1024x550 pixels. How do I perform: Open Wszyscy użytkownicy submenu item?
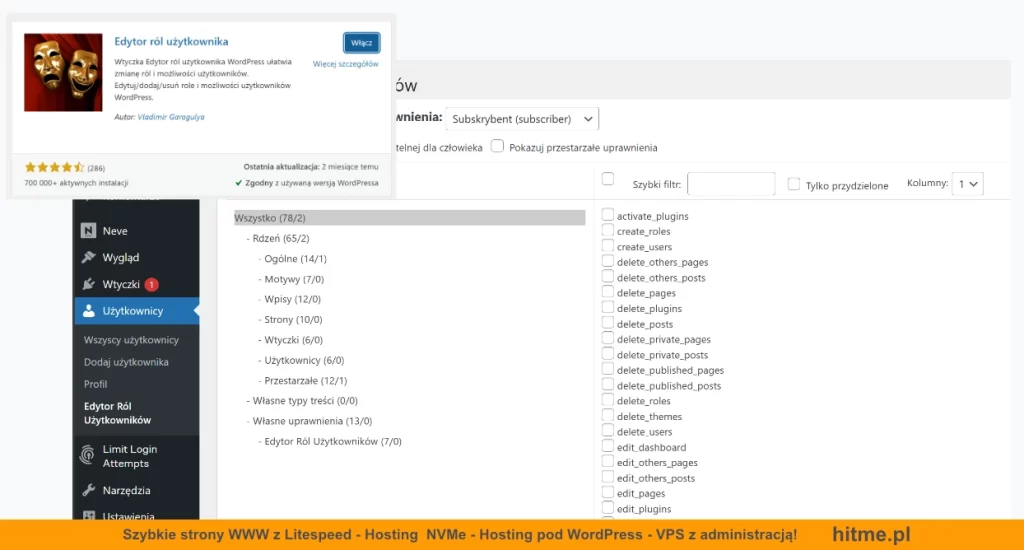pyautogui.click(x=131, y=340)
